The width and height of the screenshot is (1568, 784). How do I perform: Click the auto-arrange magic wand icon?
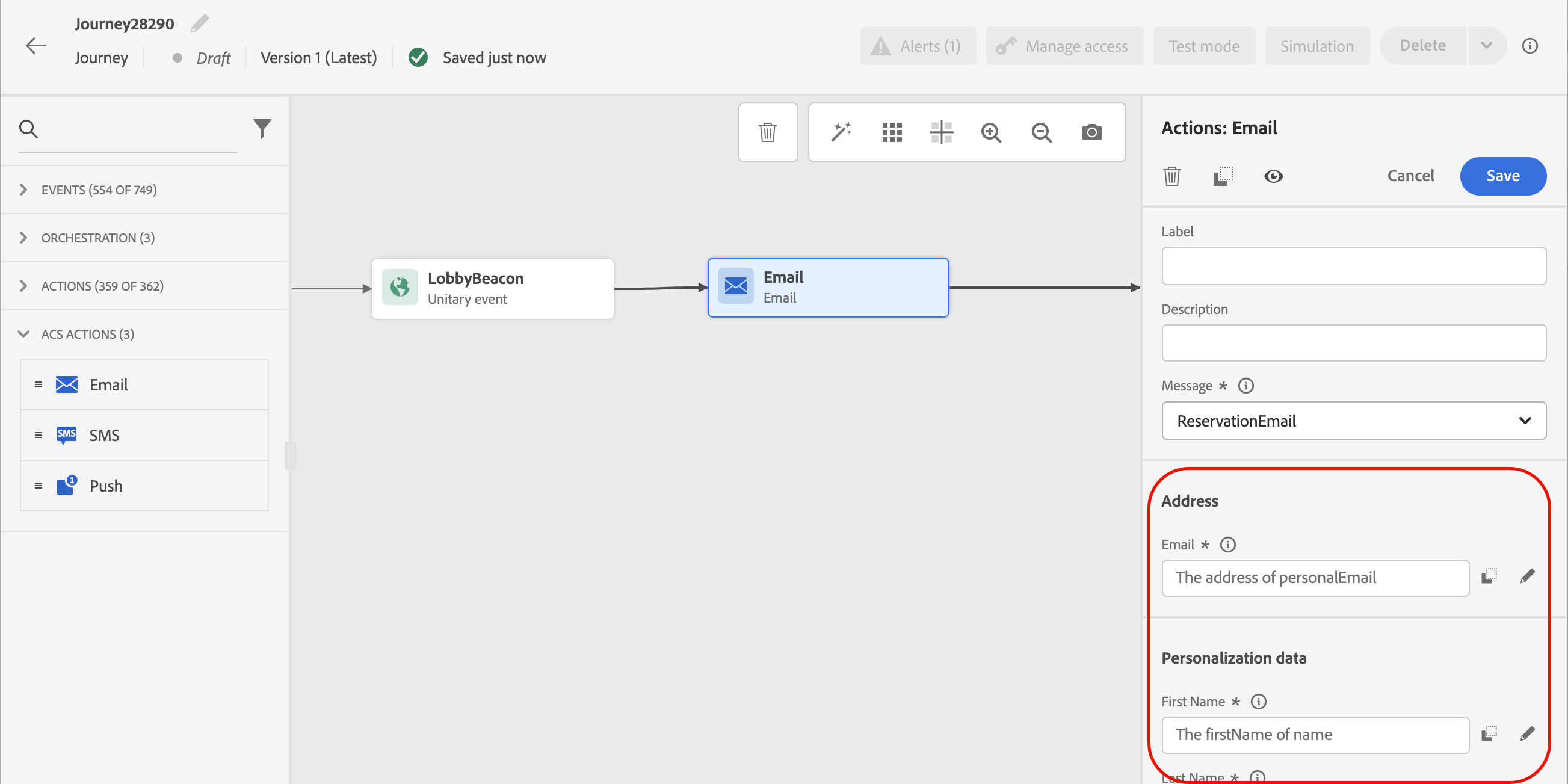point(841,132)
